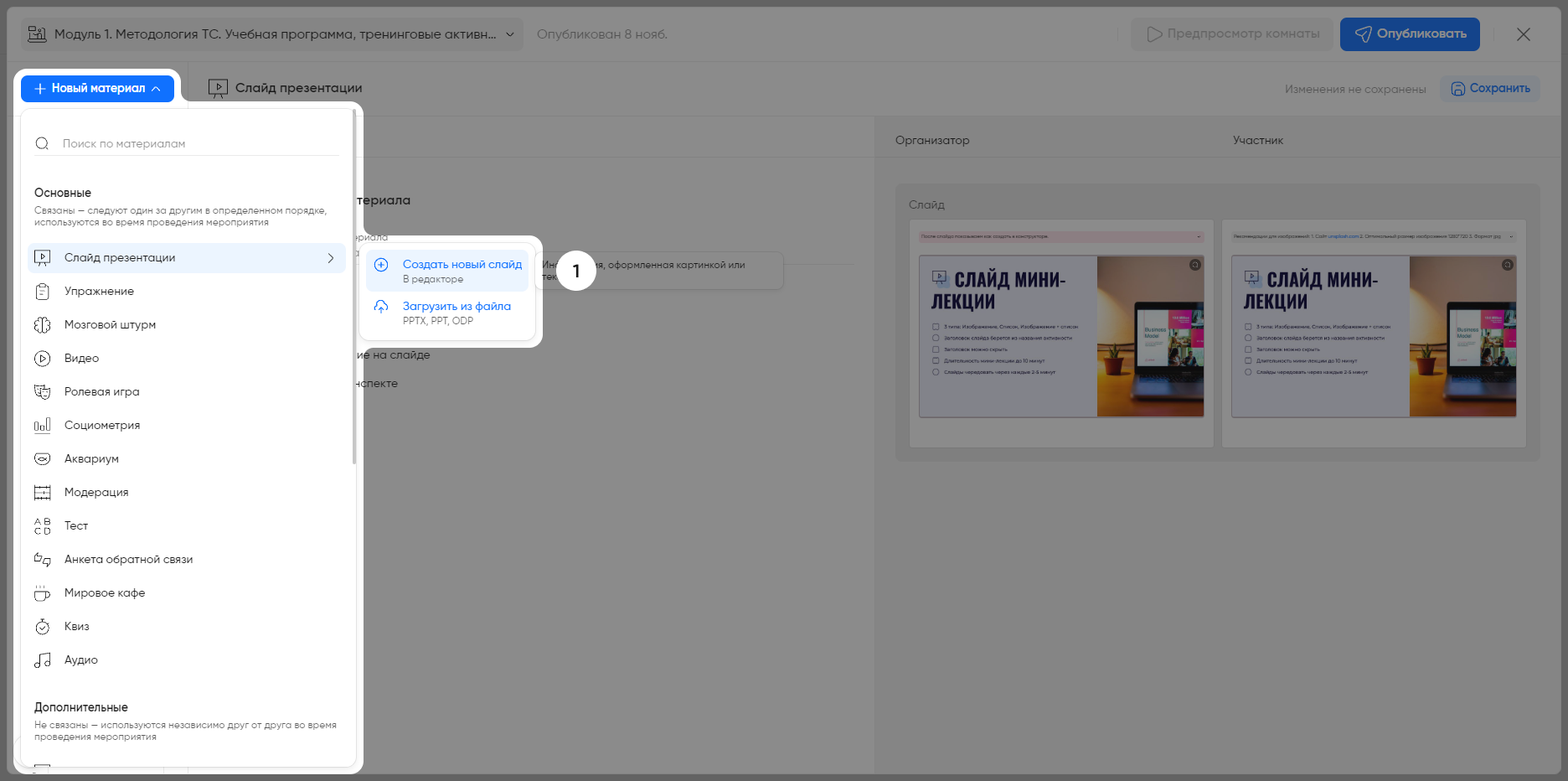The height and width of the screenshot is (781, 1568).
Task: Click the Аквариум fish icon
Action: [43, 459]
